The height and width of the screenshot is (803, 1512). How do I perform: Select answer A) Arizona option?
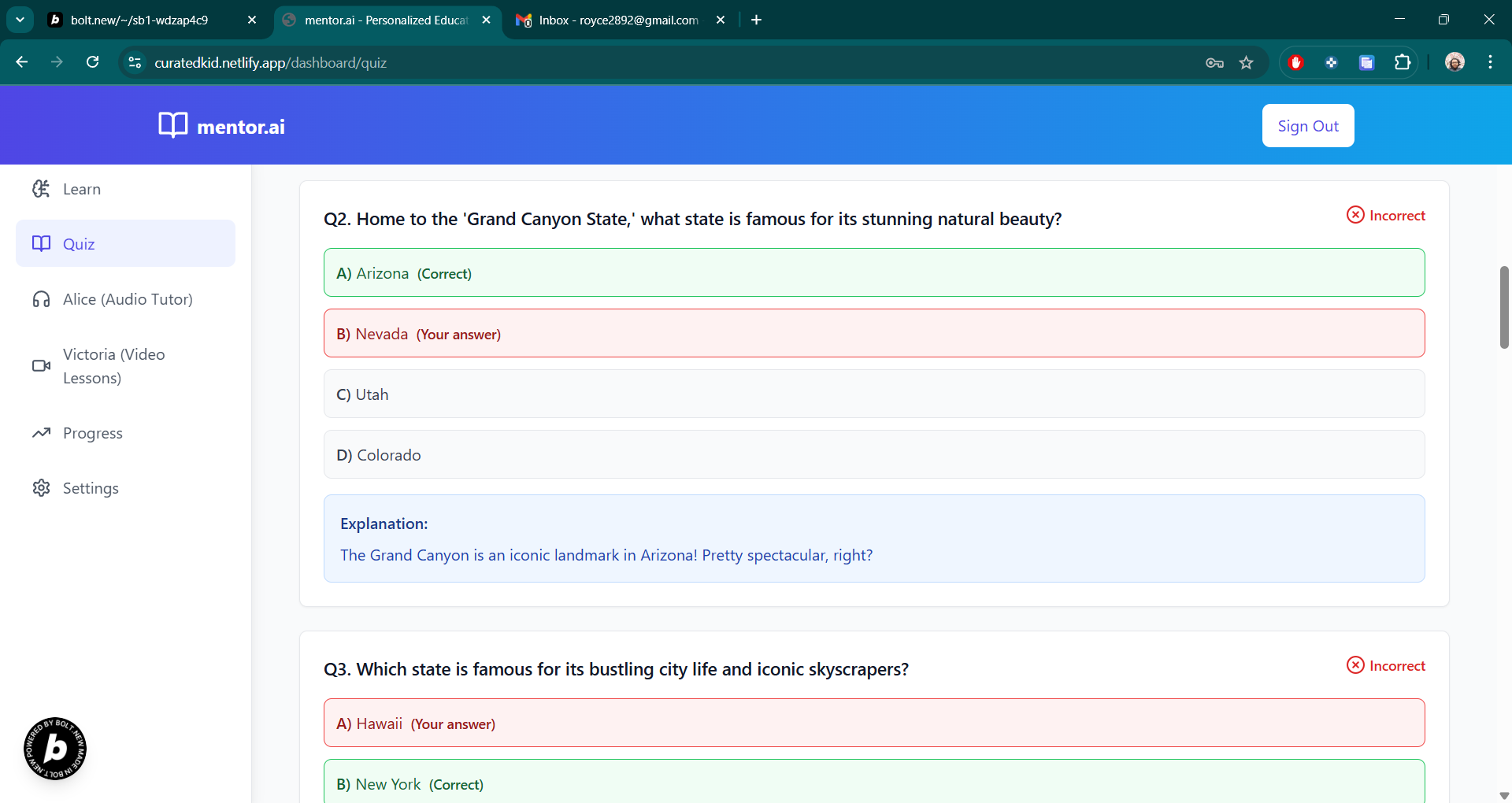[x=874, y=272]
